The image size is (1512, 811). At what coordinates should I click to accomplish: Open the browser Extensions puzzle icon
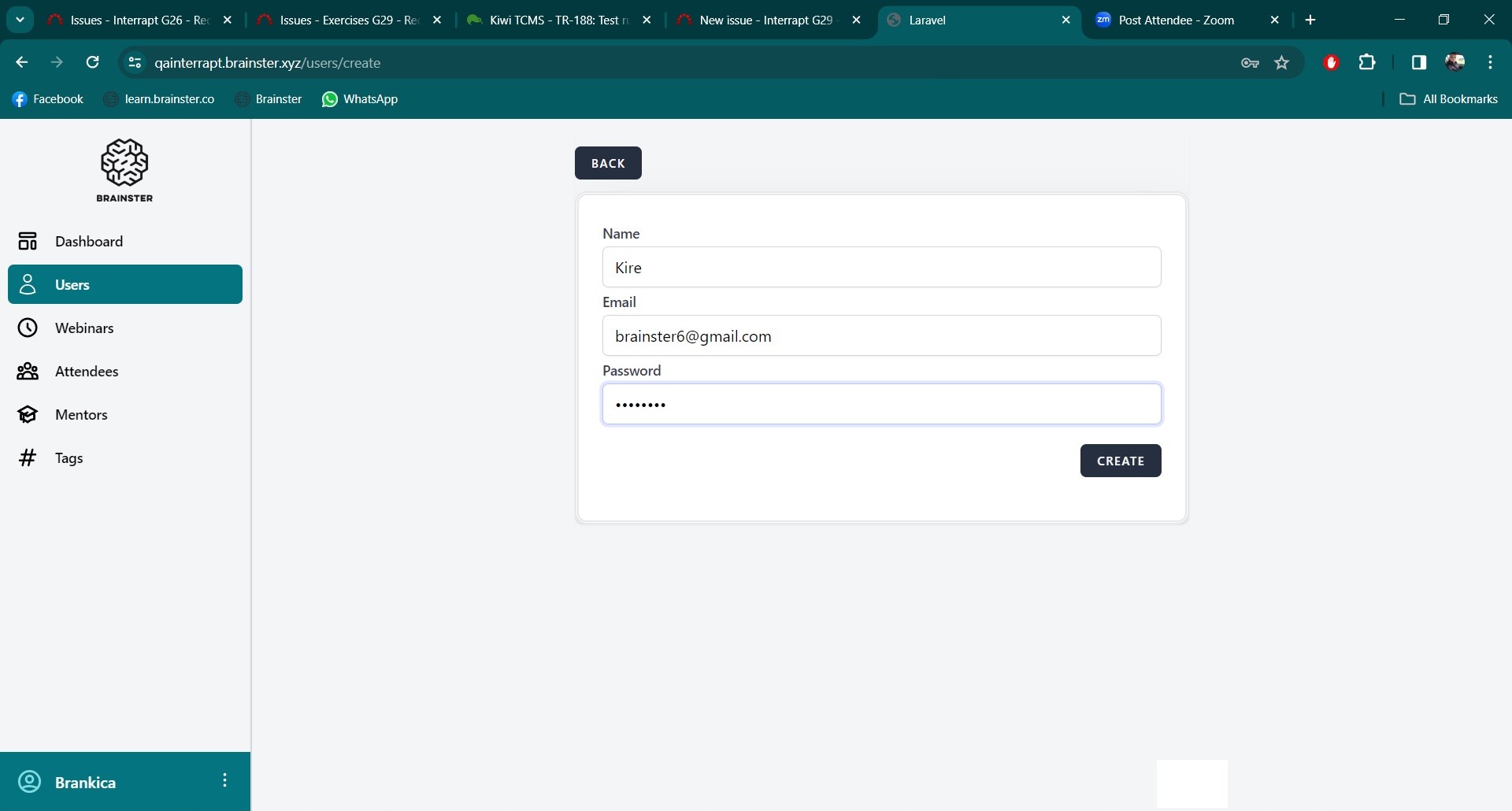click(1367, 63)
